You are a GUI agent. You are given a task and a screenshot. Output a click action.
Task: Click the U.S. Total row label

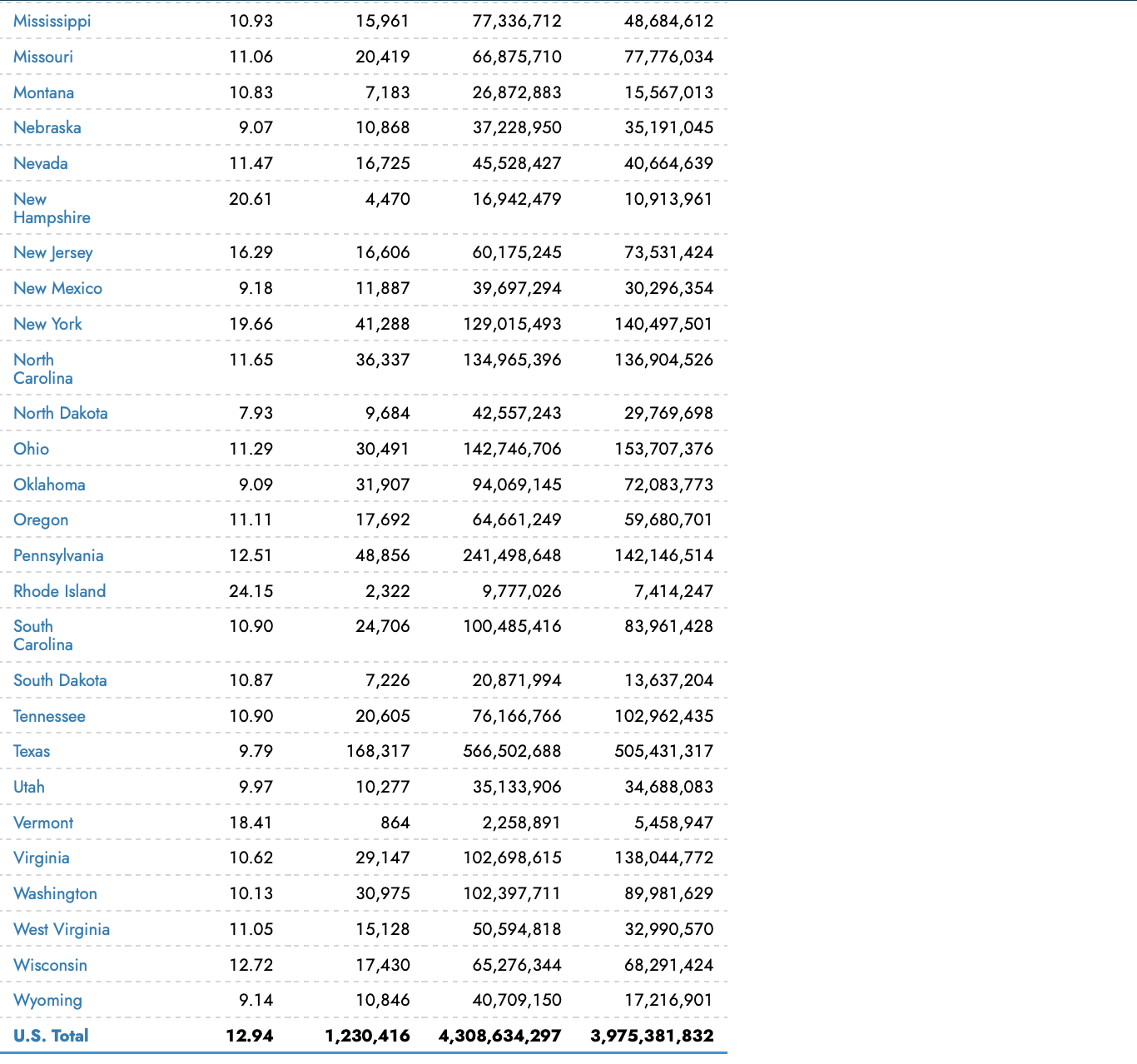51,1036
